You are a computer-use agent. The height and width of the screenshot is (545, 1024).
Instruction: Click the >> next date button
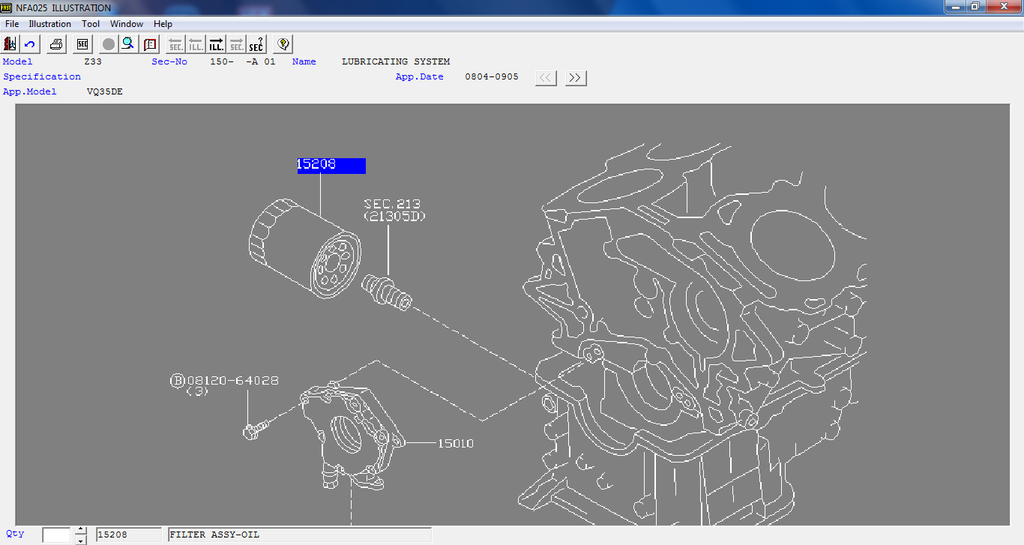click(x=575, y=78)
